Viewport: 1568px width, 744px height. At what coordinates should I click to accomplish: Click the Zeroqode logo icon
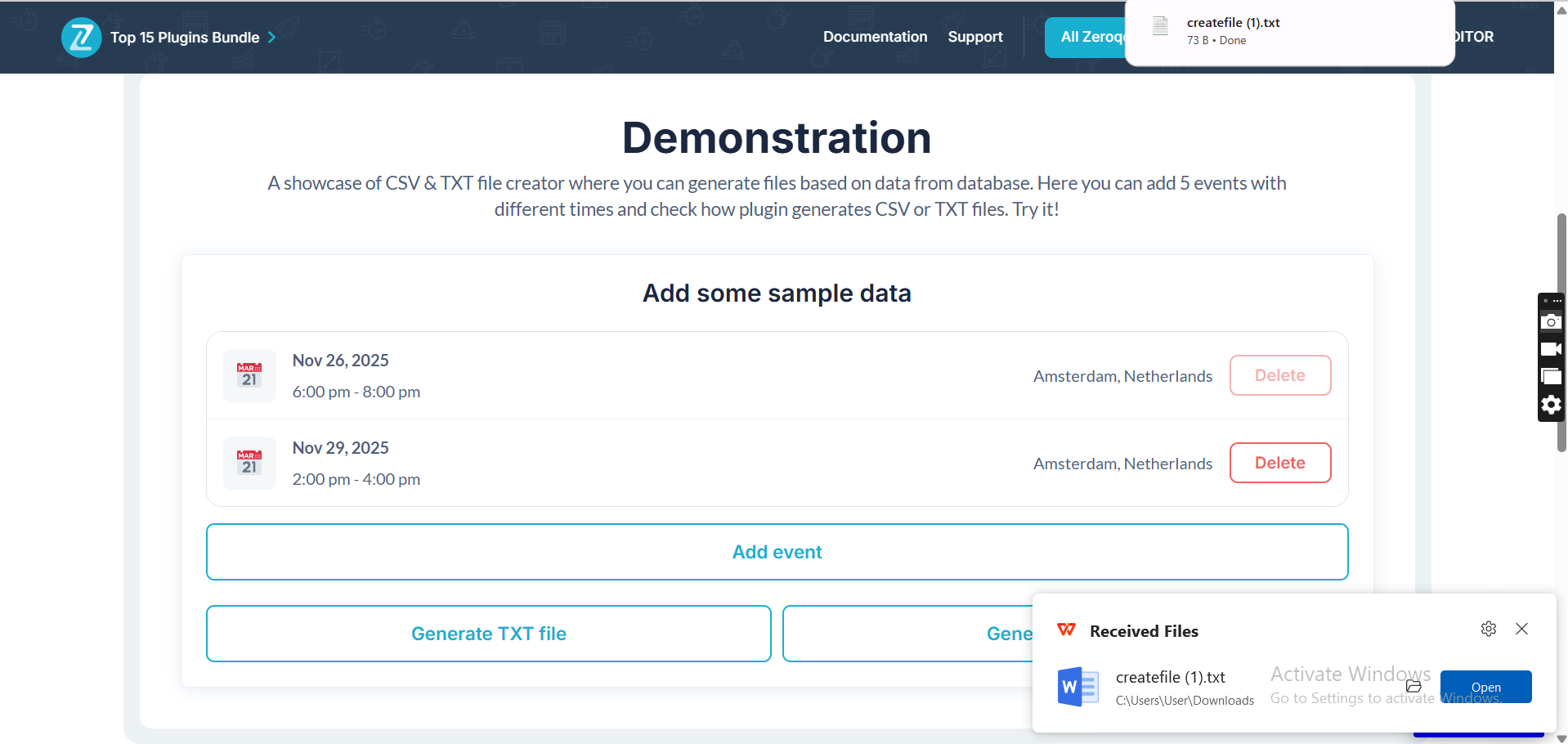(x=81, y=38)
